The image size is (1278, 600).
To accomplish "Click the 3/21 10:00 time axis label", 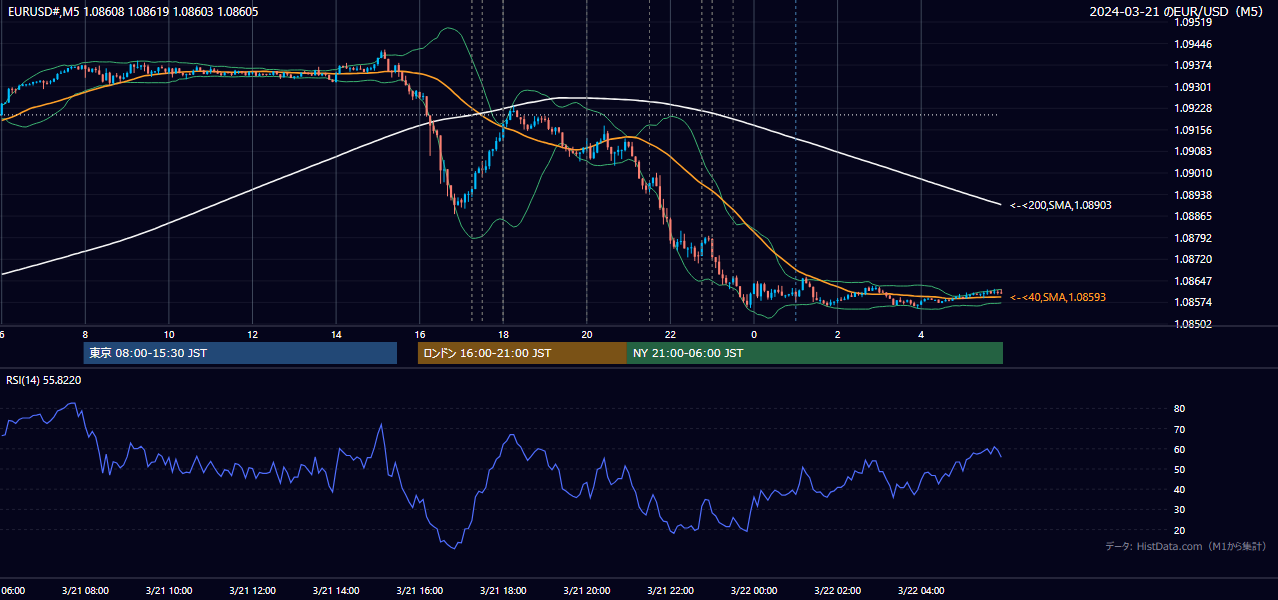I will pyautogui.click(x=168, y=591).
